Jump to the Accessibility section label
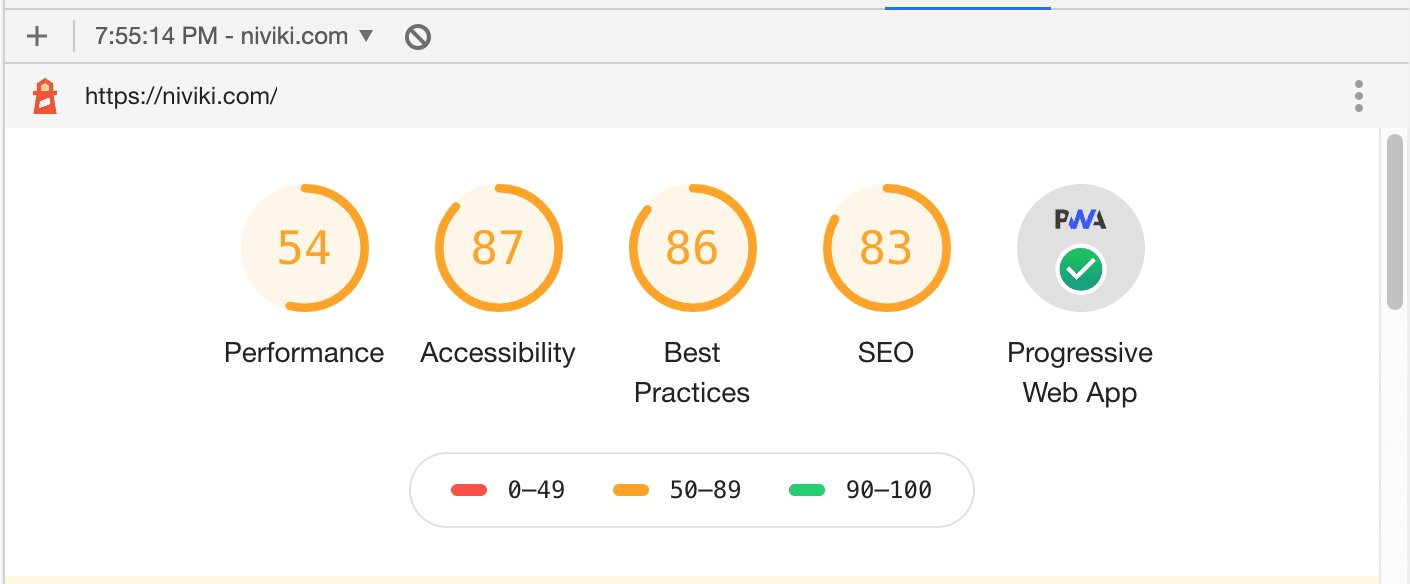Image resolution: width=1410 pixels, height=584 pixels. click(498, 353)
